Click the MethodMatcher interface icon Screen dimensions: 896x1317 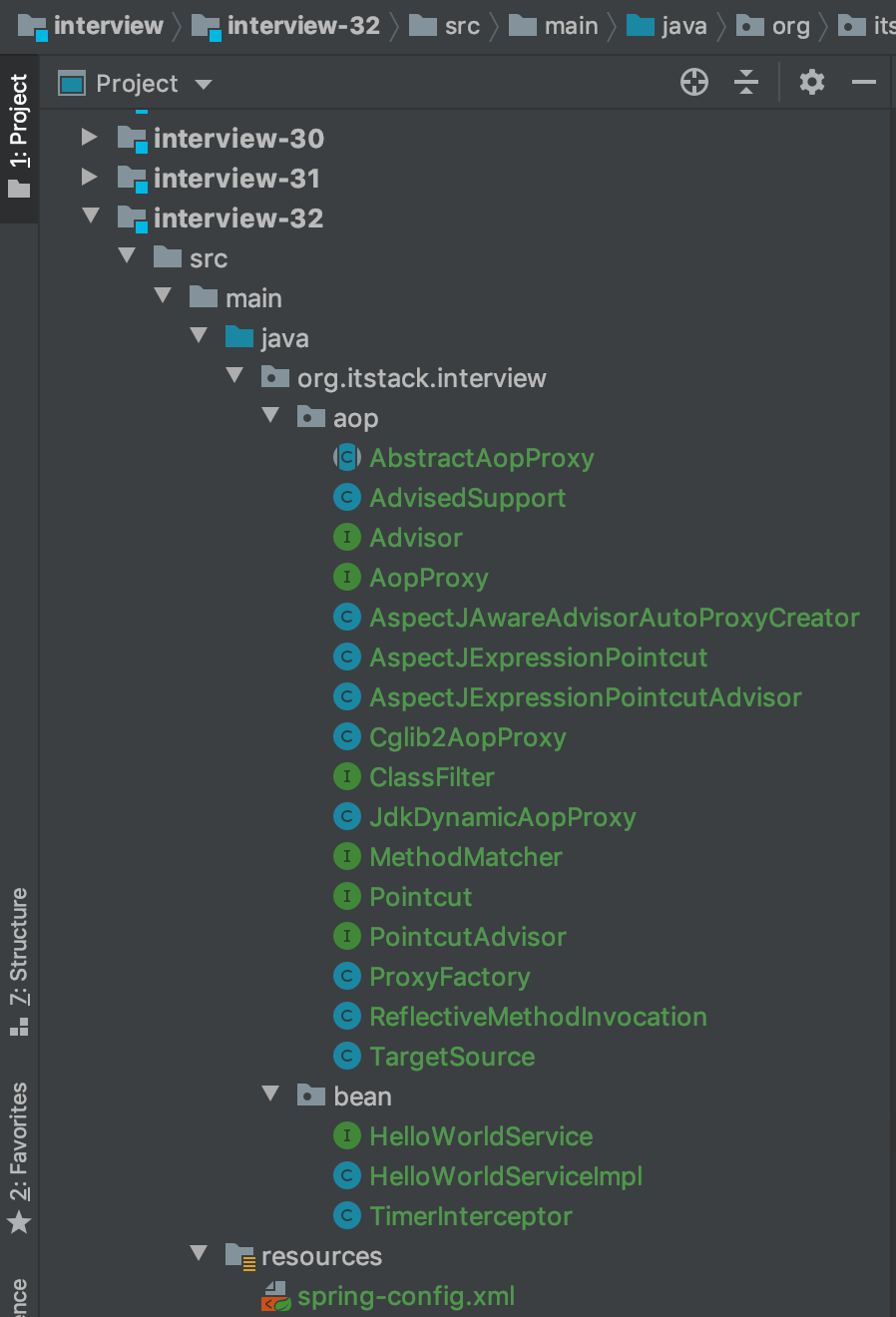(x=346, y=857)
